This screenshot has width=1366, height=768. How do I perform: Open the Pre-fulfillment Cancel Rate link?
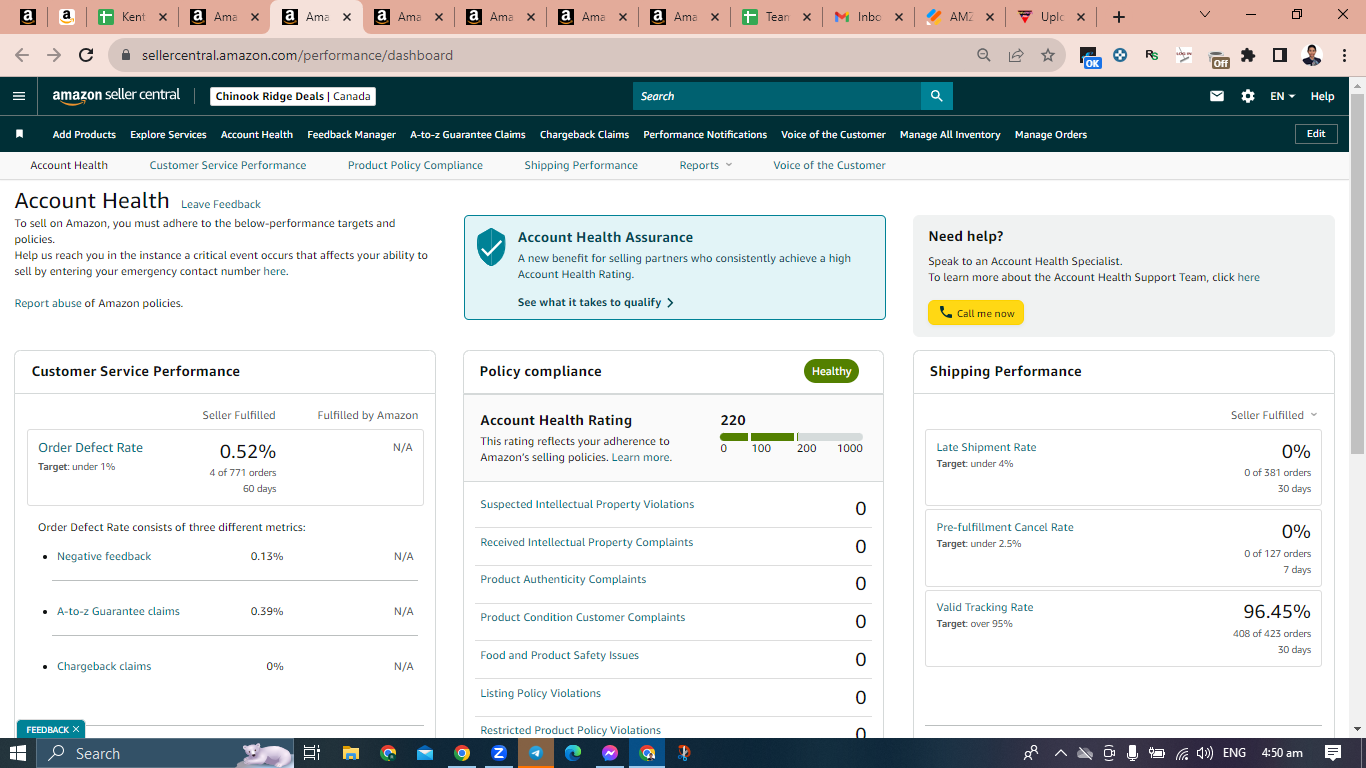(1005, 527)
